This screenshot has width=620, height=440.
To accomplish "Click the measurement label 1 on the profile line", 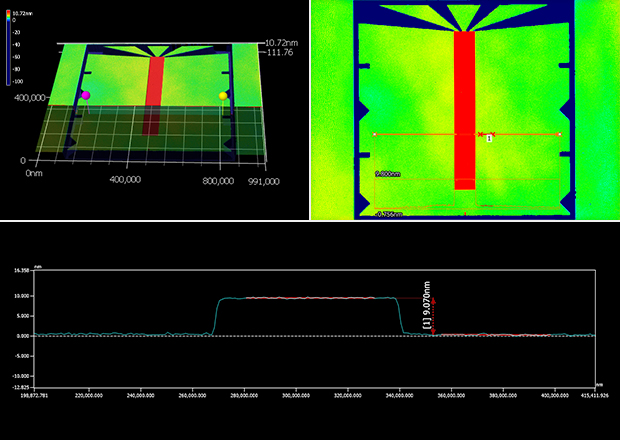I will tap(489, 139).
